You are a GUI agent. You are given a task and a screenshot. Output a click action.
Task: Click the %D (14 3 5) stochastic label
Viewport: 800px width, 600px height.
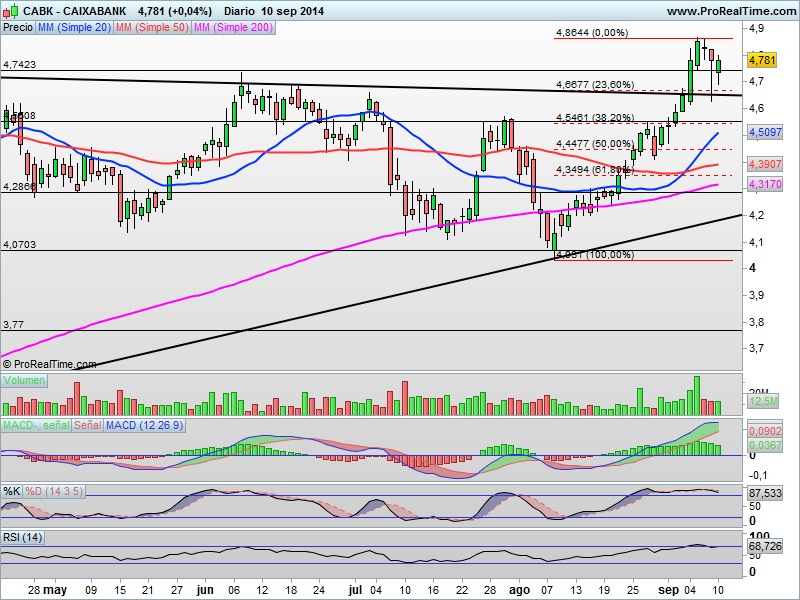[54, 491]
